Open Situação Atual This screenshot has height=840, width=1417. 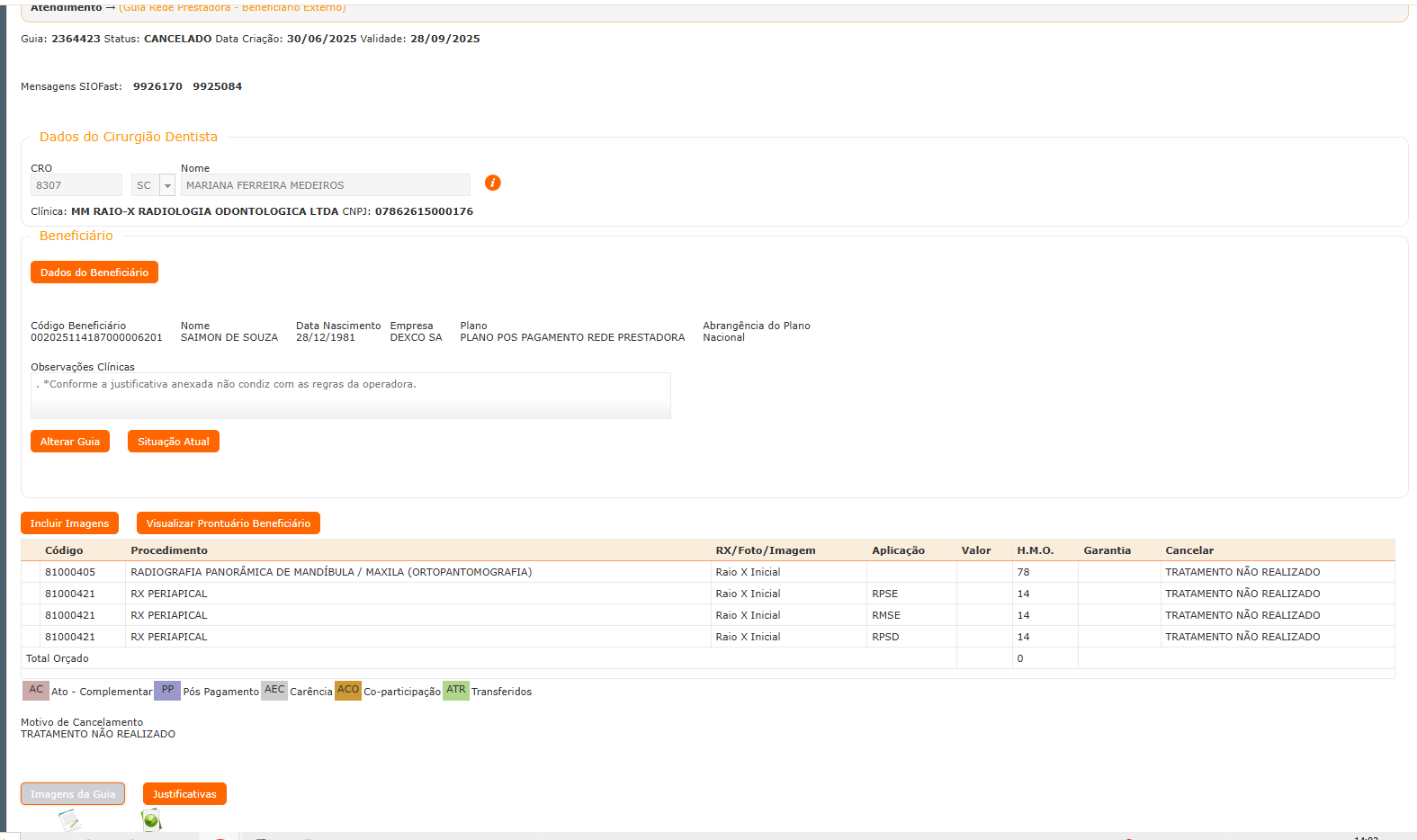tap(173, 442)
